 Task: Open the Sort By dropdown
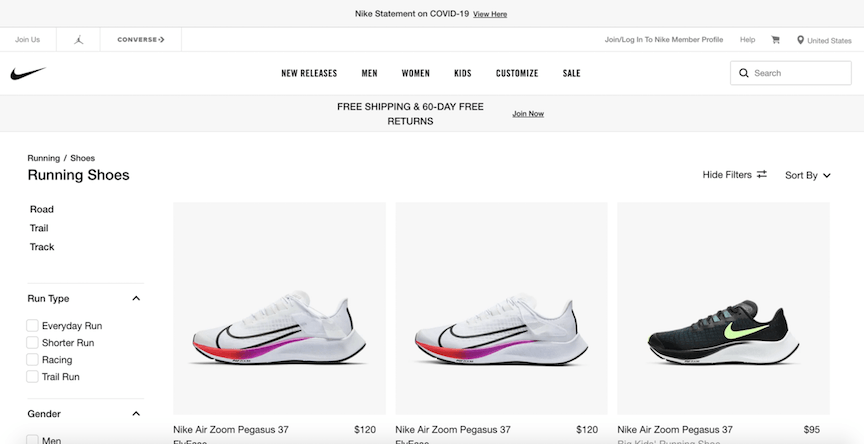pos(807,175)
